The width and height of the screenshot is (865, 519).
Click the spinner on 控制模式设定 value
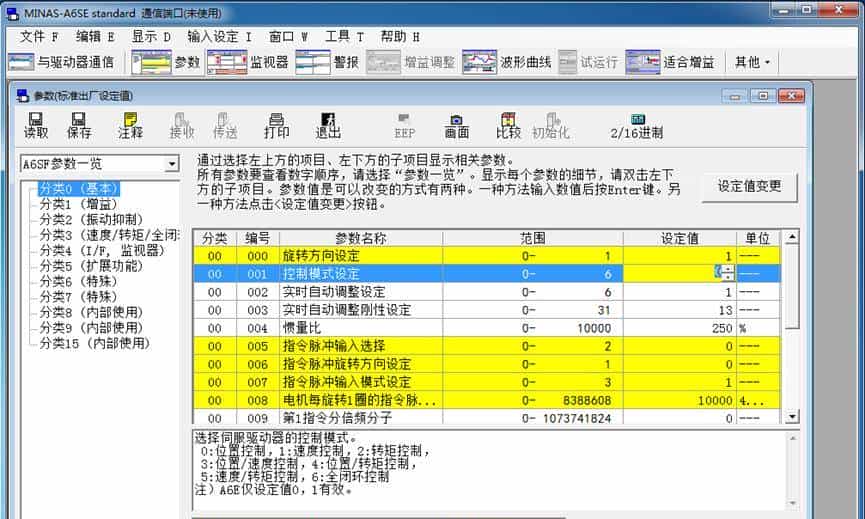point(729,273)
